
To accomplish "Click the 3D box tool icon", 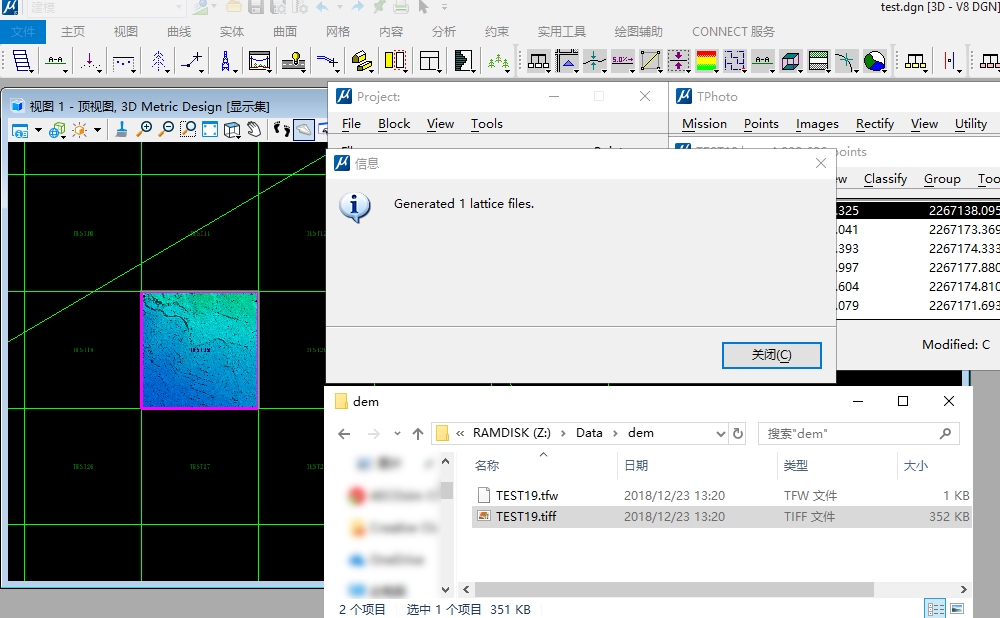I will (x=791, y=61).
